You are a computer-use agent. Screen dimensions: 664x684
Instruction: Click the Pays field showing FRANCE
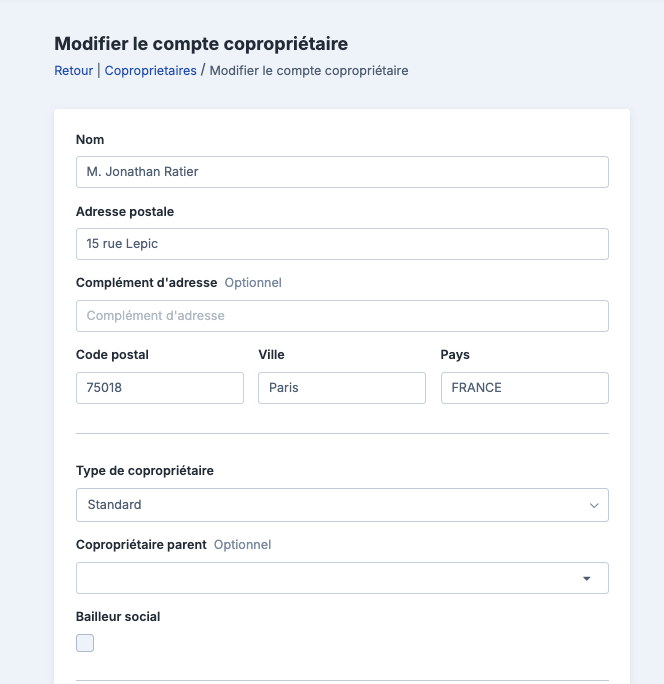click(x=524, y=388)
